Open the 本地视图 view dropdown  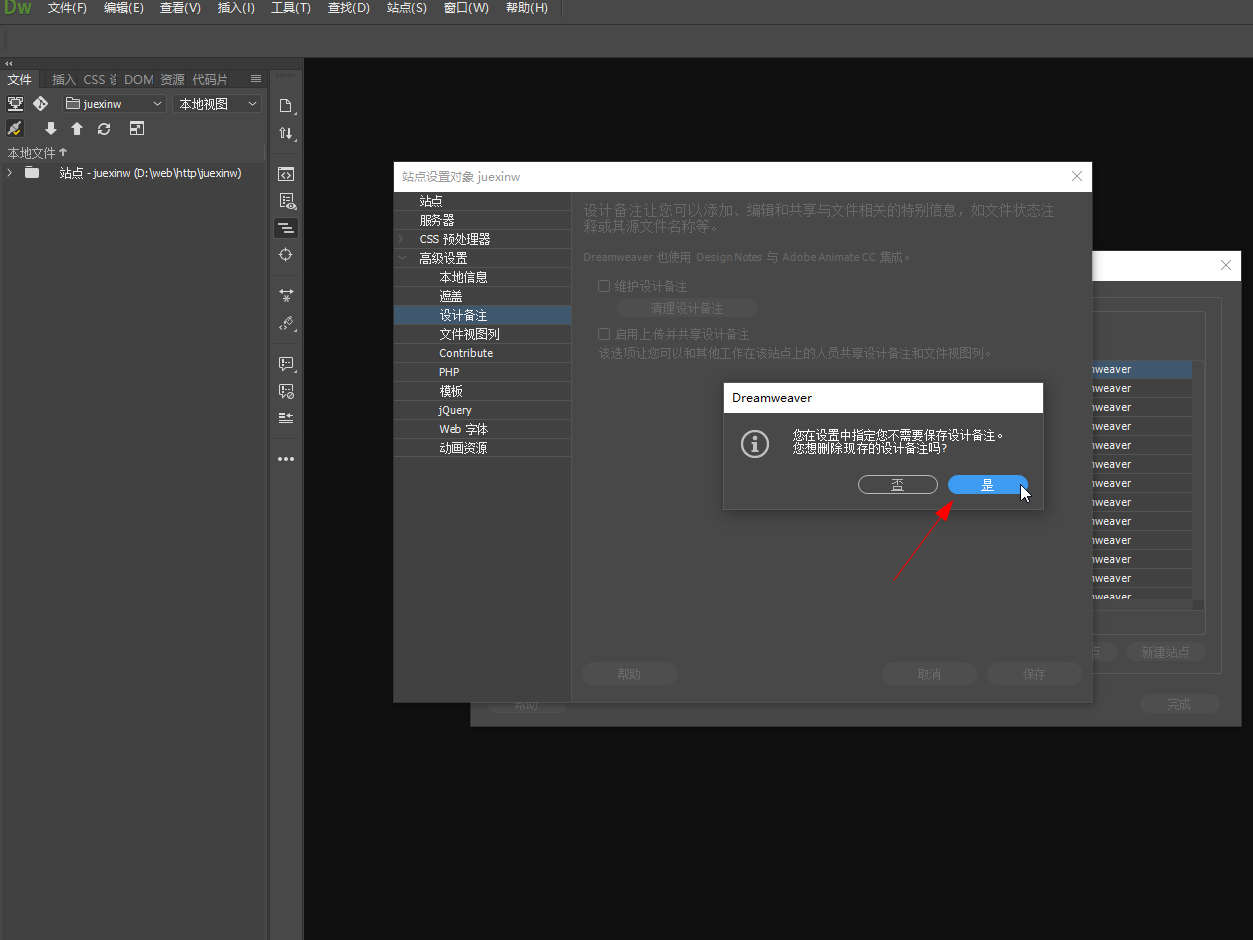point(218,104)
